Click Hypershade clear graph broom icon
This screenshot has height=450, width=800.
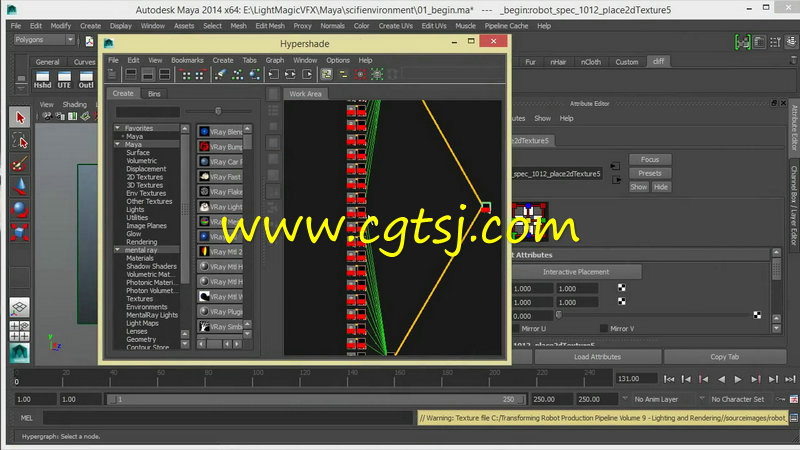click(x=220, y=74)
